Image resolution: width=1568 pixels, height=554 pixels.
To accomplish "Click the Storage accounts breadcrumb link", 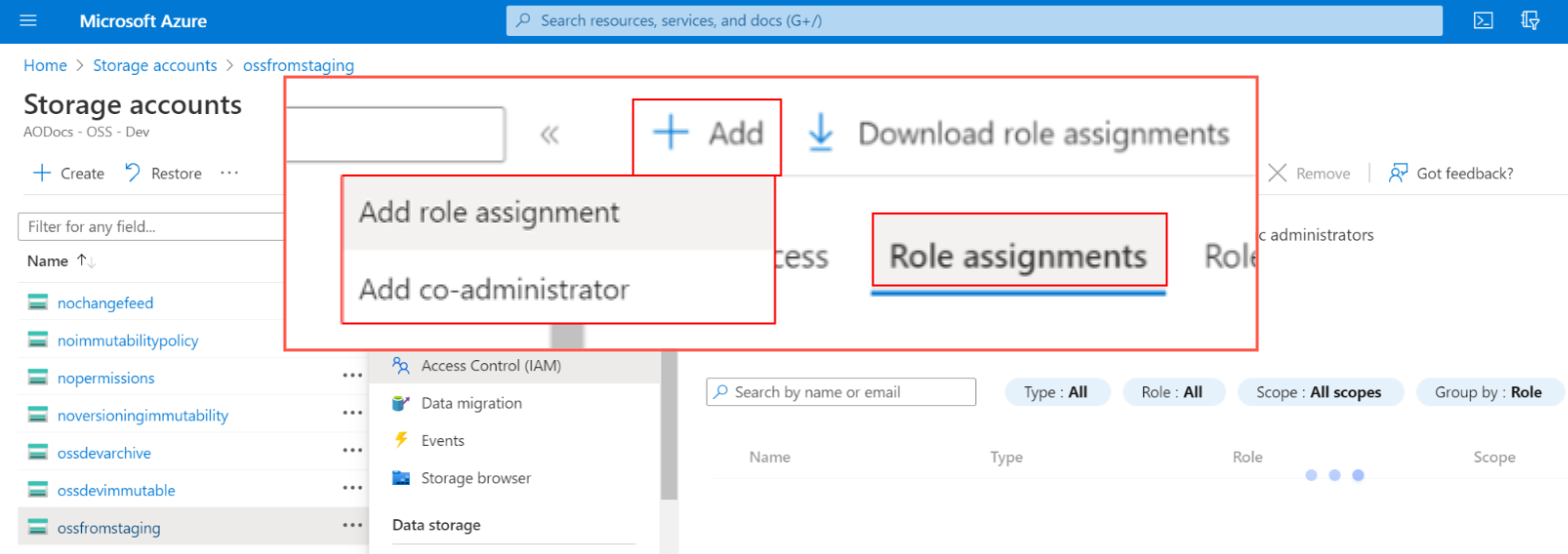I will click(155, 65).
